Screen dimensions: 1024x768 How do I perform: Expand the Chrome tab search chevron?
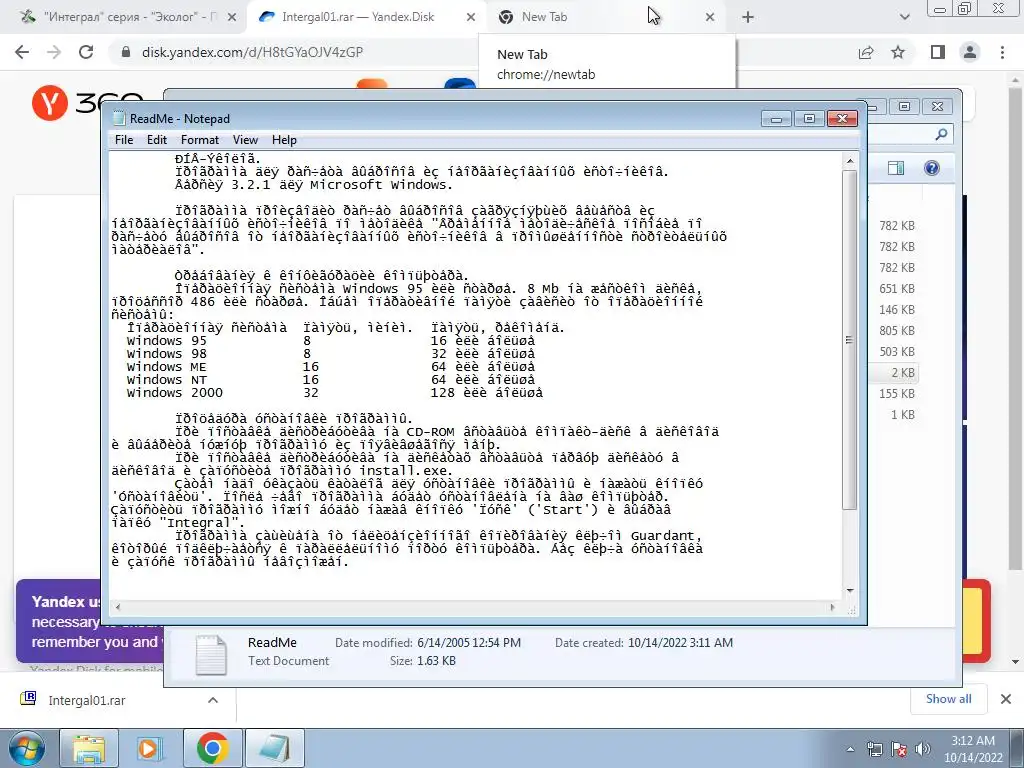point(904,18)
